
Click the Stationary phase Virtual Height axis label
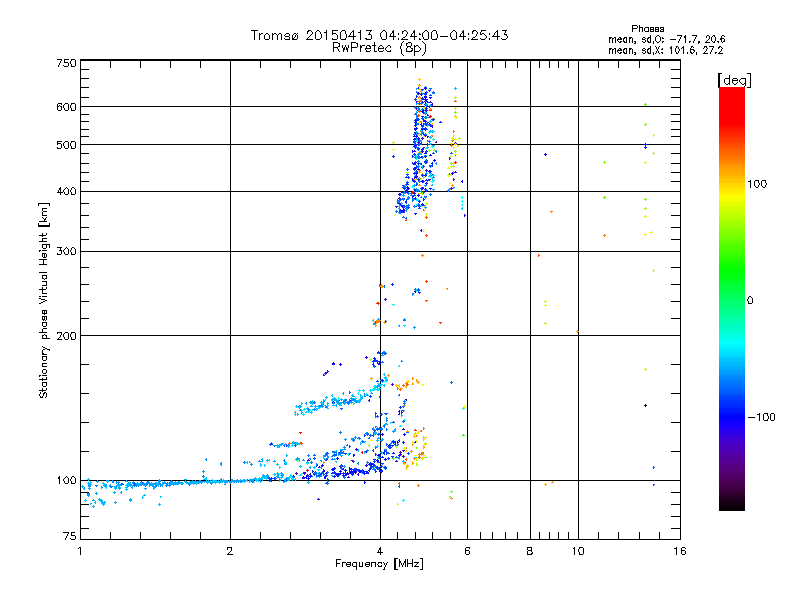pos(44,301)
